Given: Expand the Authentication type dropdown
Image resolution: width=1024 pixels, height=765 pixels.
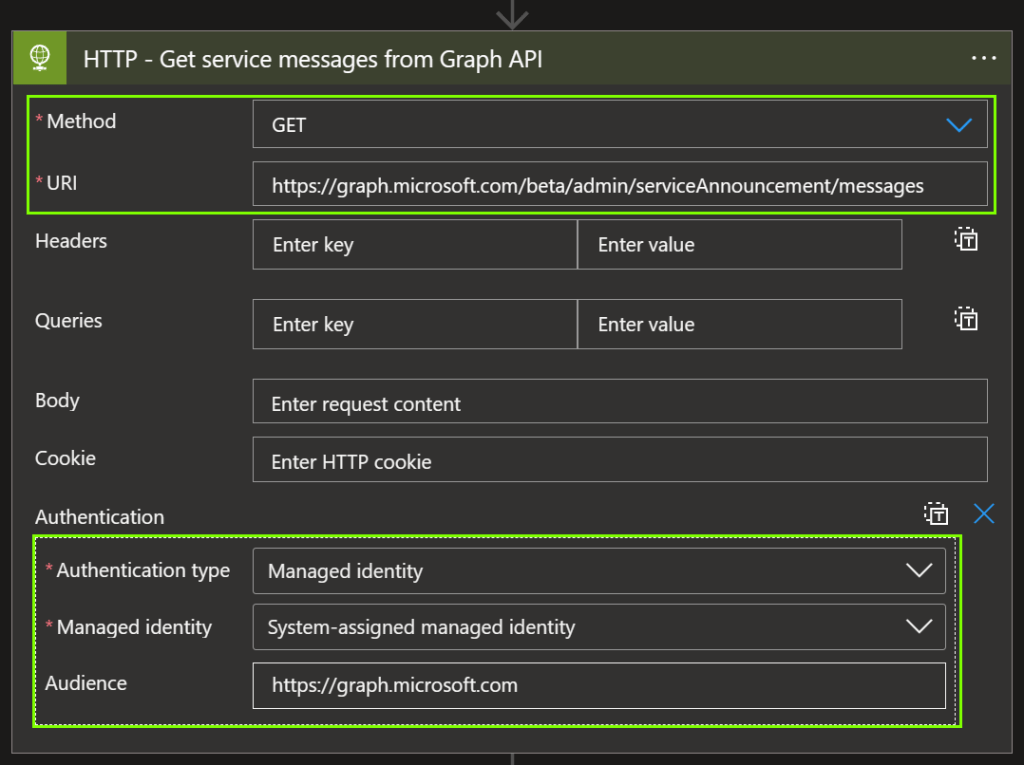Looking at the screenshot, I should pos(598,571).
